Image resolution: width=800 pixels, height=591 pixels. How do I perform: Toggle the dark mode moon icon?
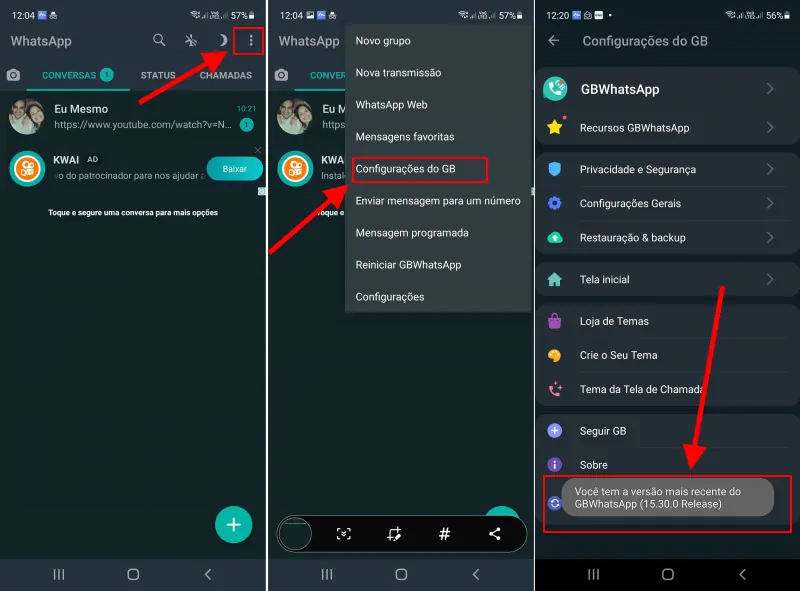pyautogui.click(x=222, y=40)
